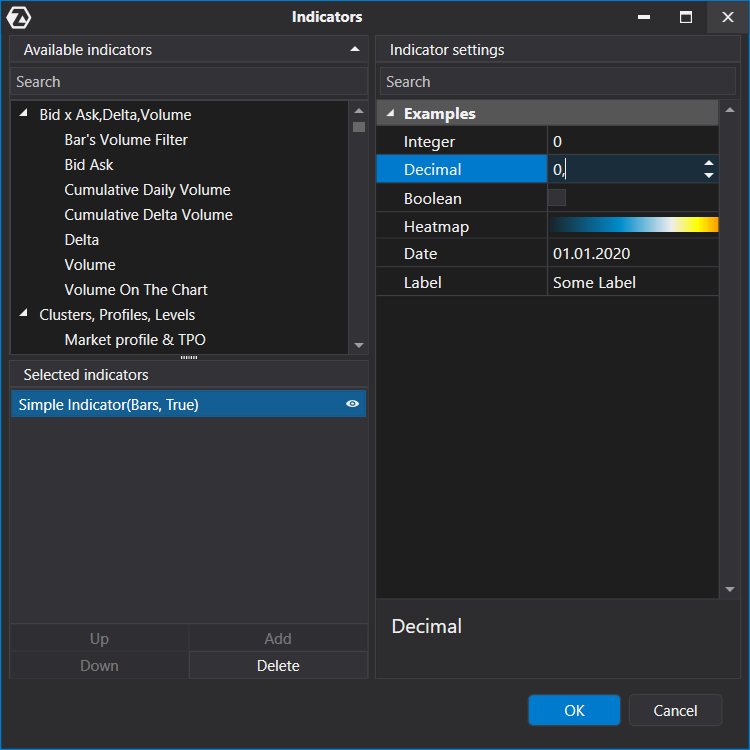Click the Cancel button
Screen dimensions: 750x750
point(675,710)
